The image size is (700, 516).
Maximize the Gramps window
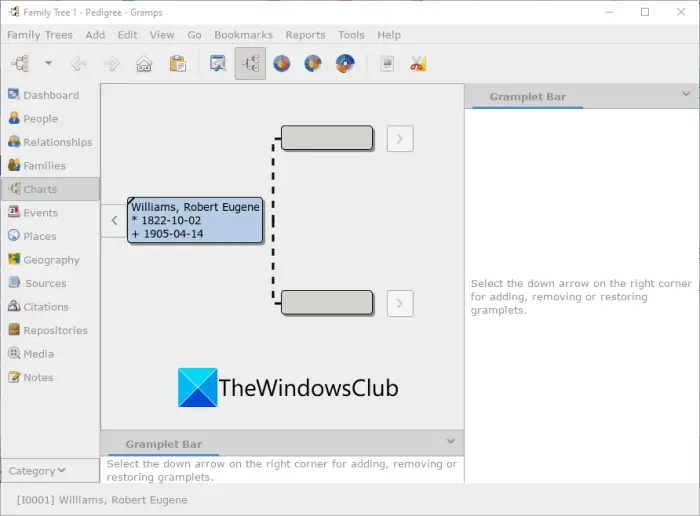(645, 12)
